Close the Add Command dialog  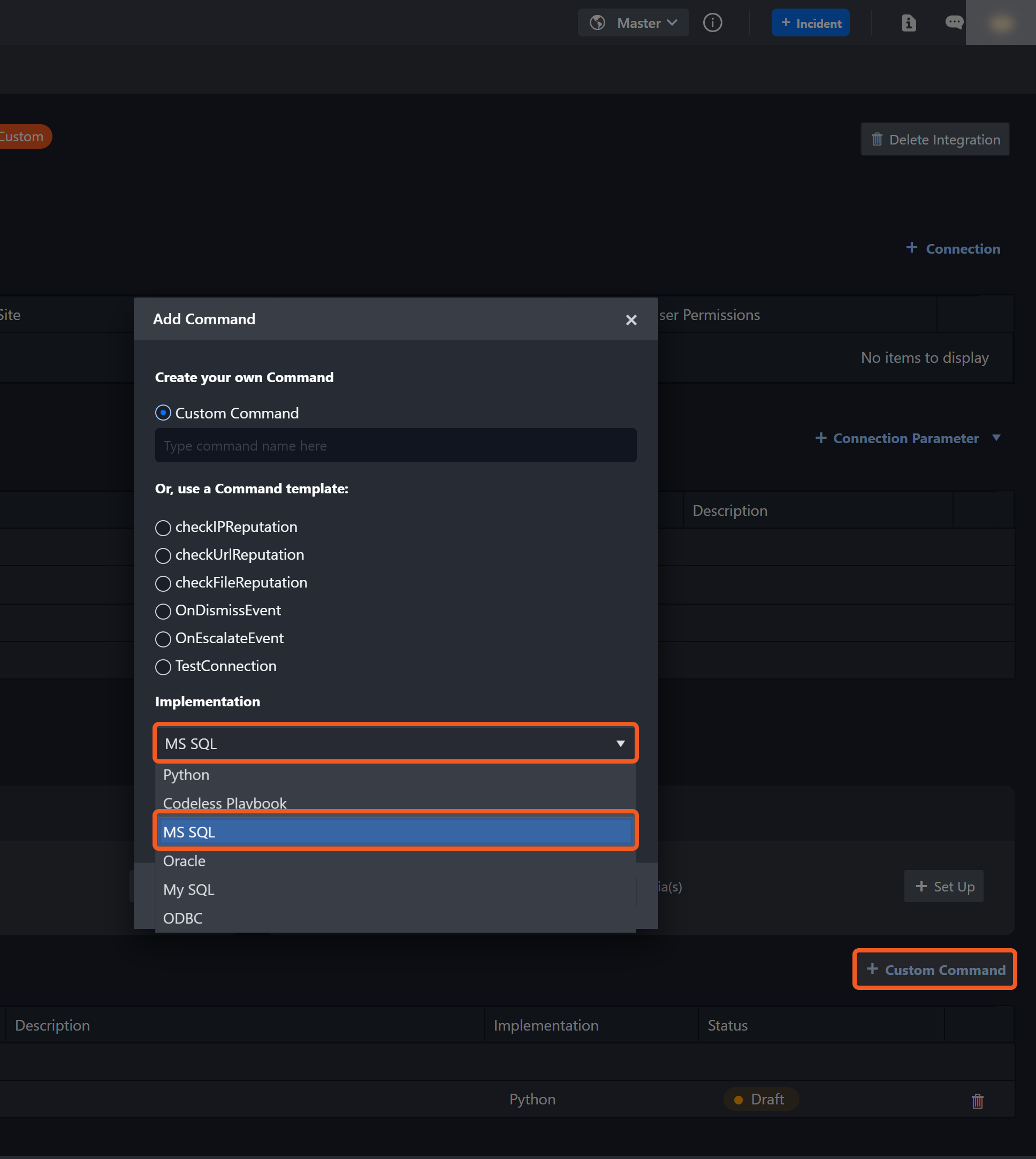click(x=631, y=320)
